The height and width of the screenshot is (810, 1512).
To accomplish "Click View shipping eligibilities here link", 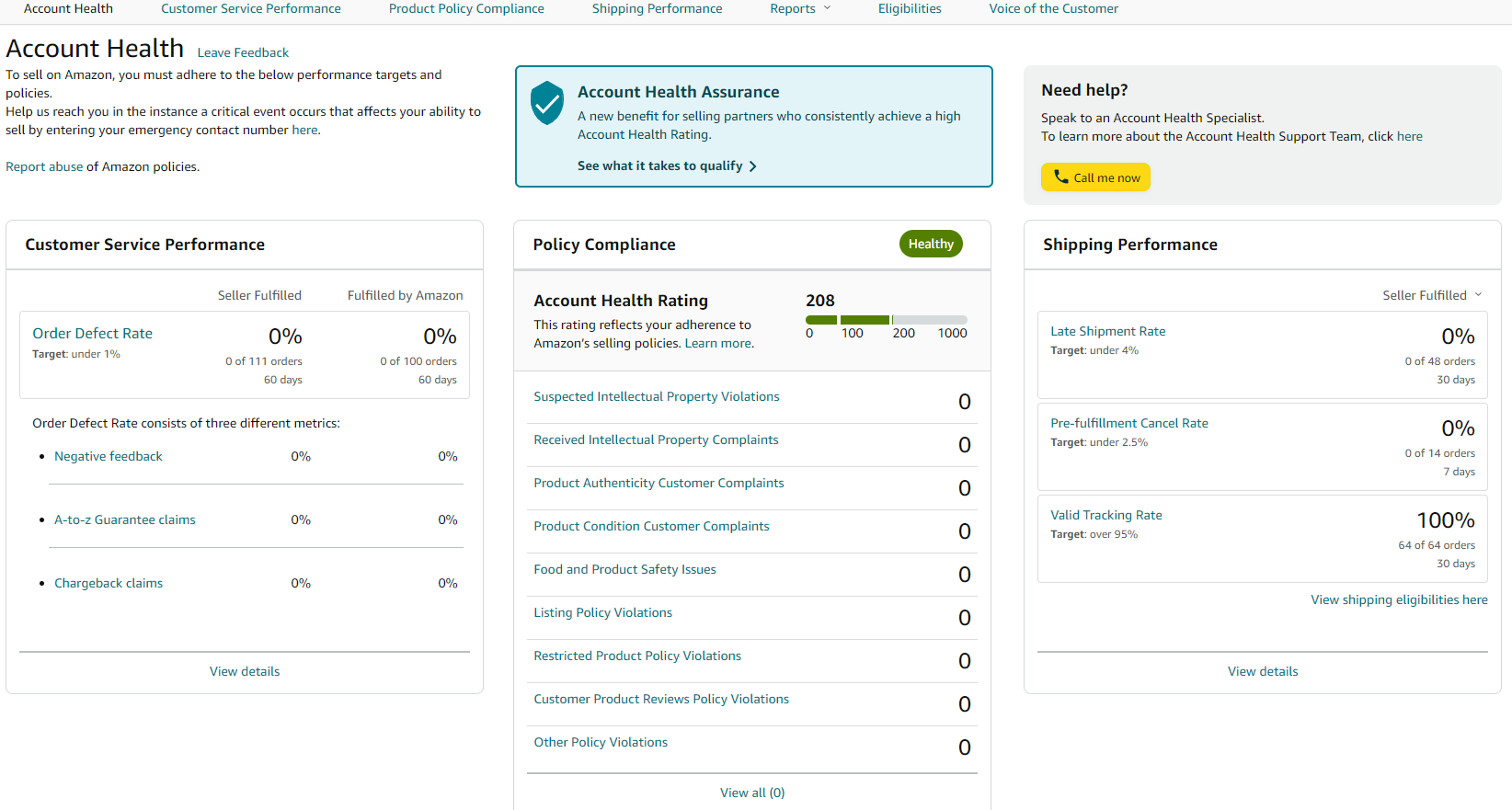I will (x=1399, y=599).
